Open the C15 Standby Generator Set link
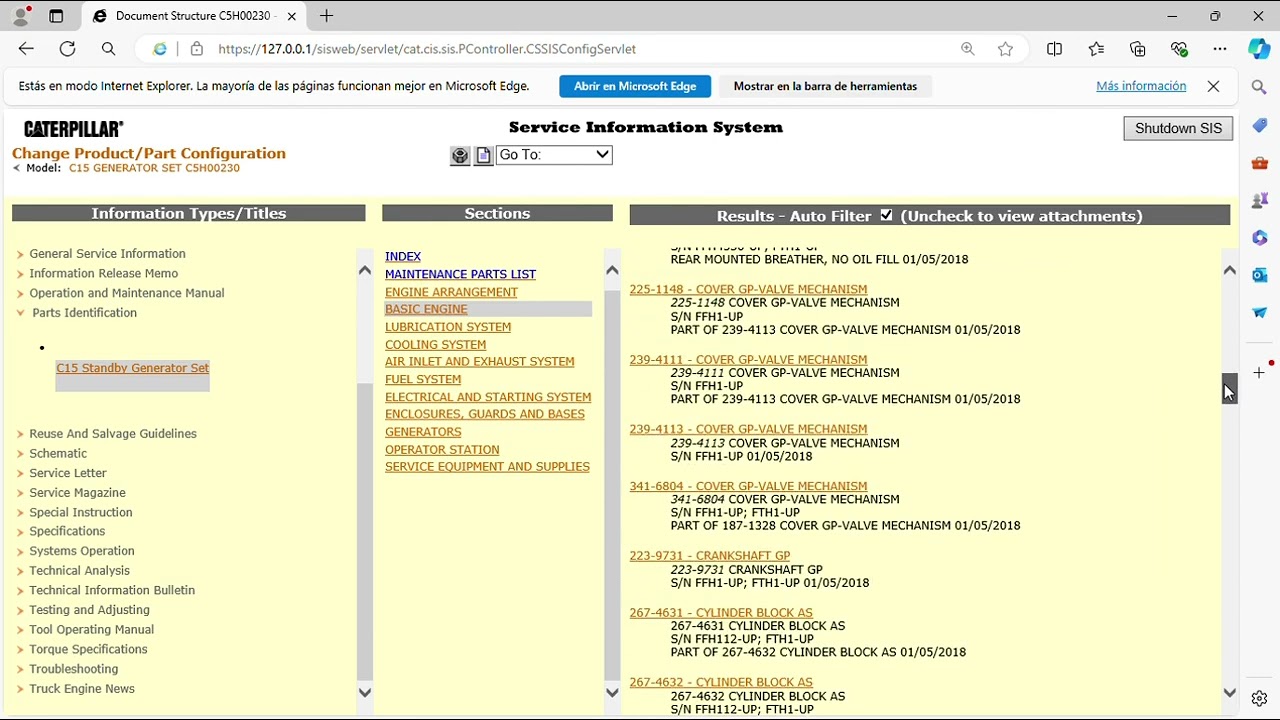This screenshot has height=720, width=1280. [133, 368]
